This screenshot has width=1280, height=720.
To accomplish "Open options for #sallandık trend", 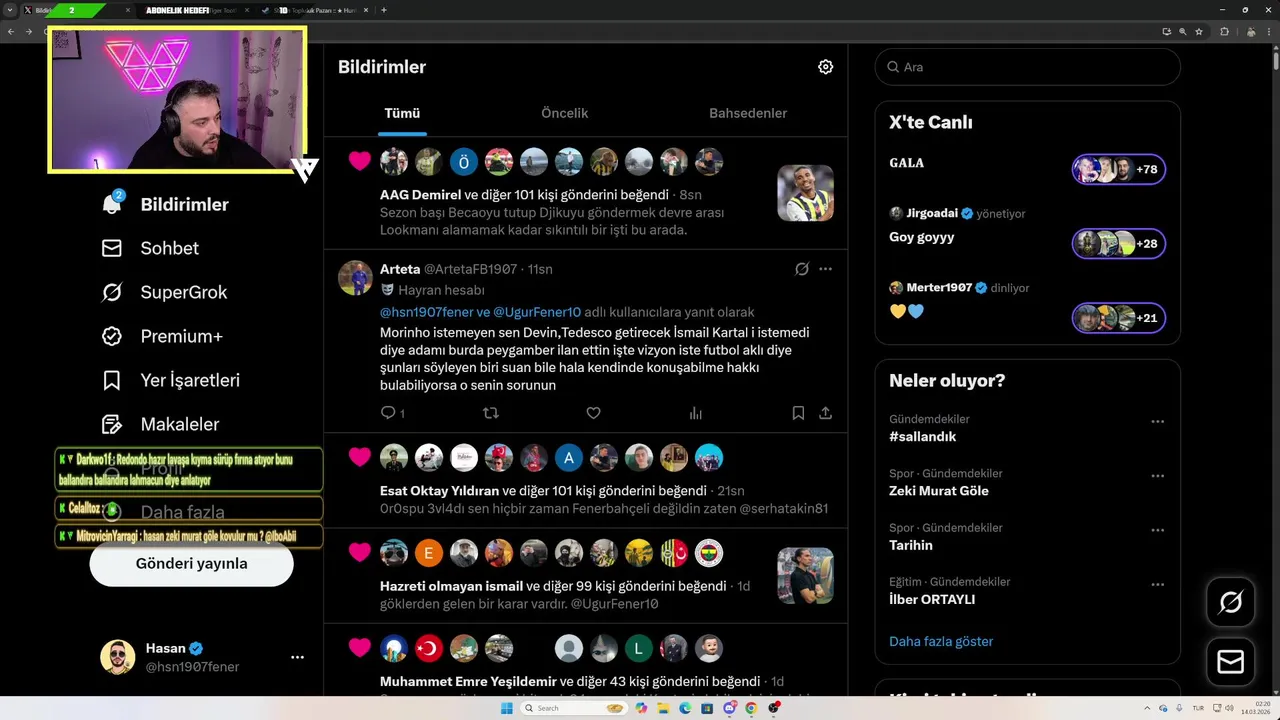I will coord(1157,422).
